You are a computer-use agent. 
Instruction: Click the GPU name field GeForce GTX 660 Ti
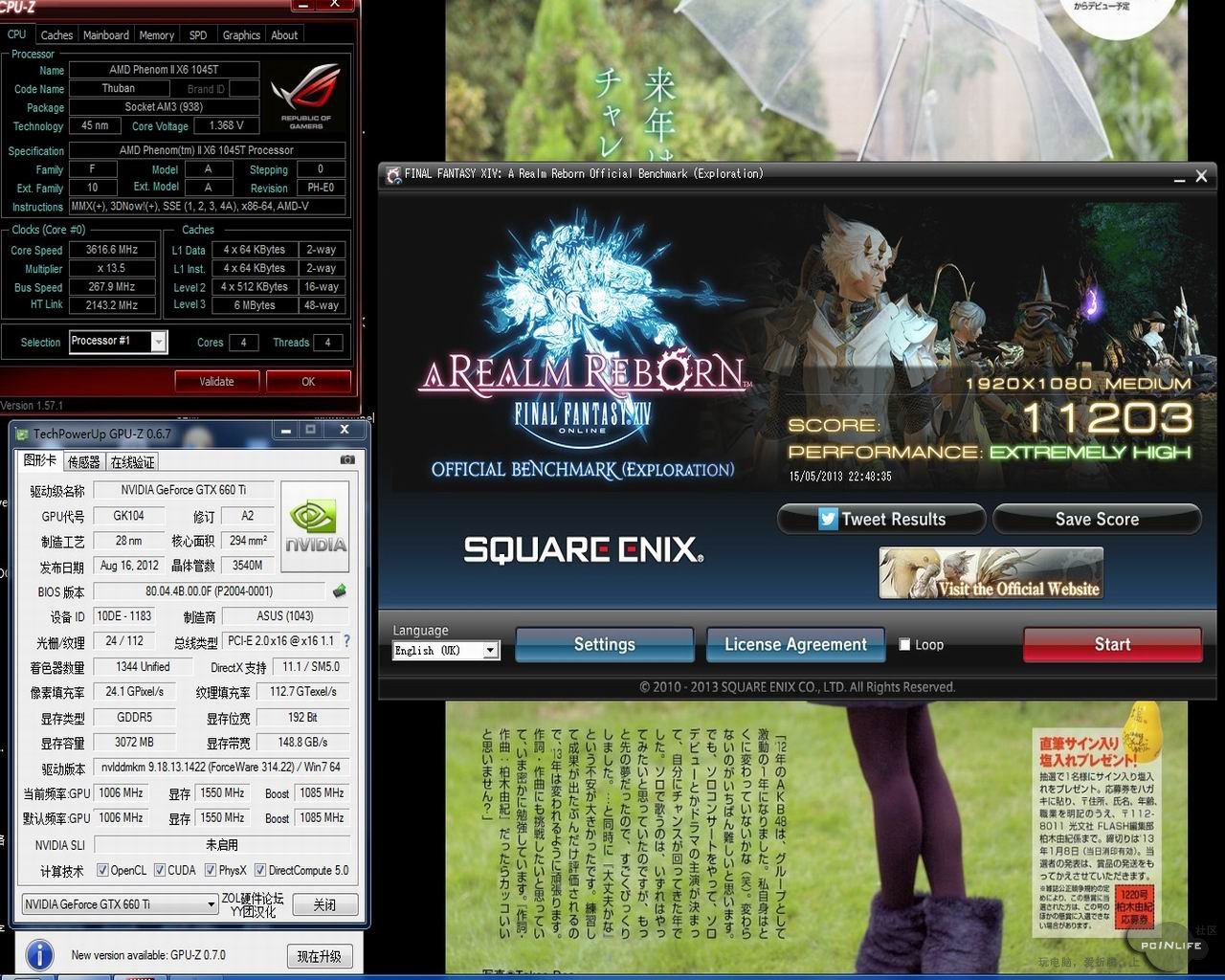tap(183, 490)
